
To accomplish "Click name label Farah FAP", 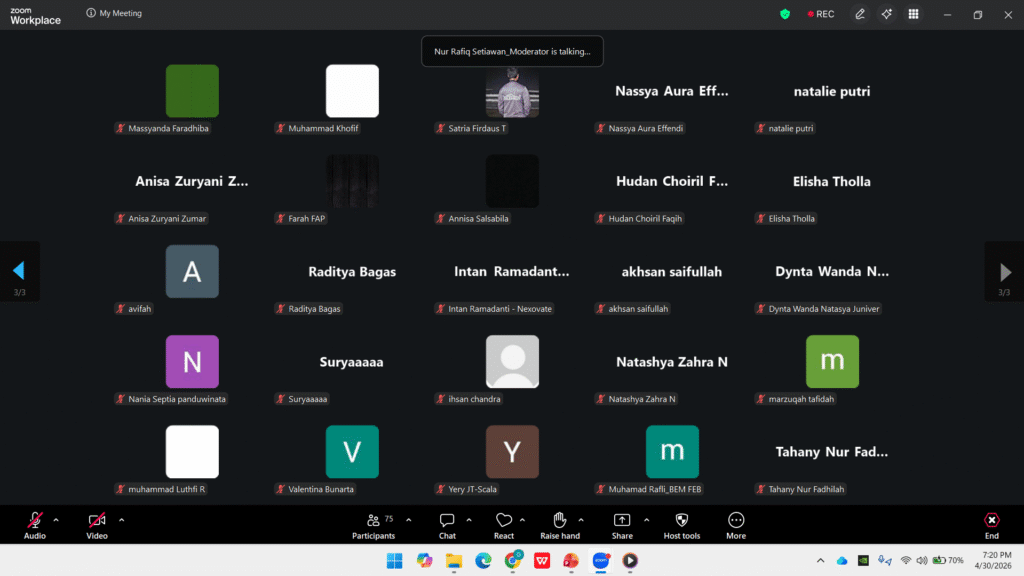I will tap(300, 218).
